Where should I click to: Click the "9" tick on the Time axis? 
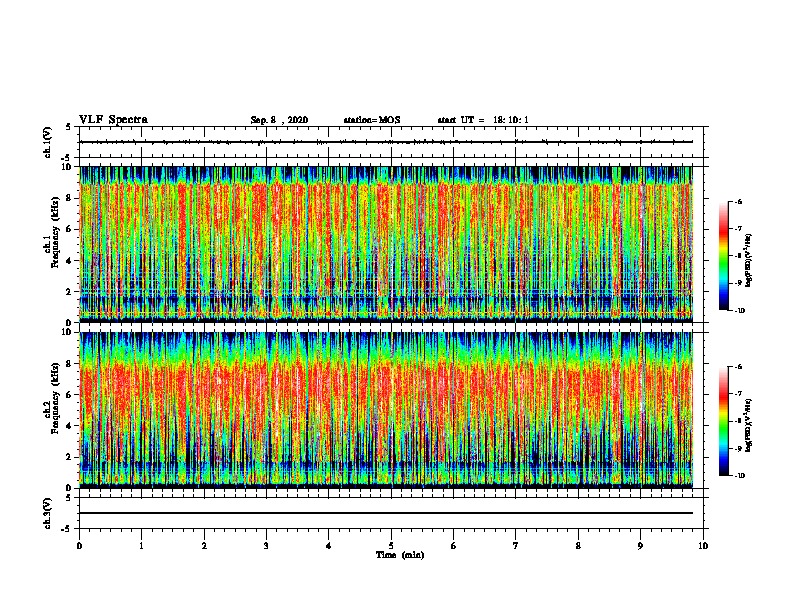(x=640, y=546)
